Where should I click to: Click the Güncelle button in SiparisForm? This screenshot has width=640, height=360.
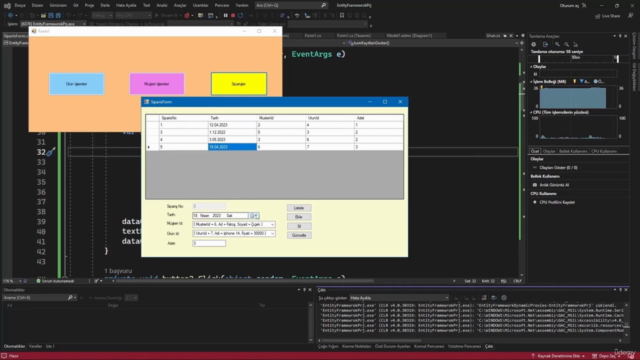tap(299, 235)
